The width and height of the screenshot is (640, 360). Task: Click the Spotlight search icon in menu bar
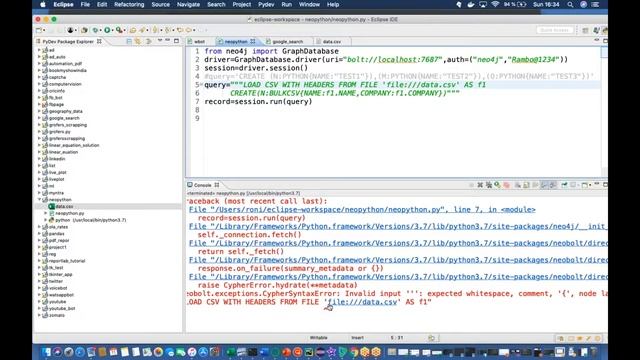[570, 4]
